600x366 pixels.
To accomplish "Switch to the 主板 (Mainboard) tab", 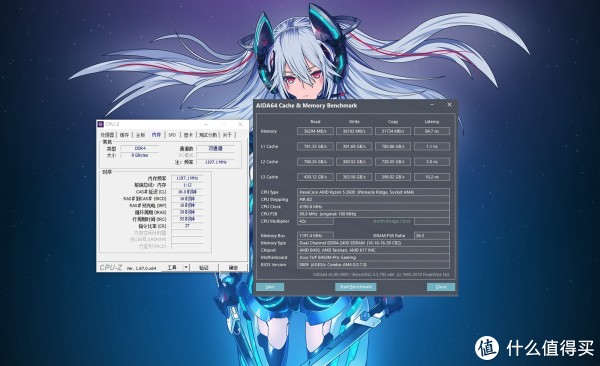I will 140,135.
